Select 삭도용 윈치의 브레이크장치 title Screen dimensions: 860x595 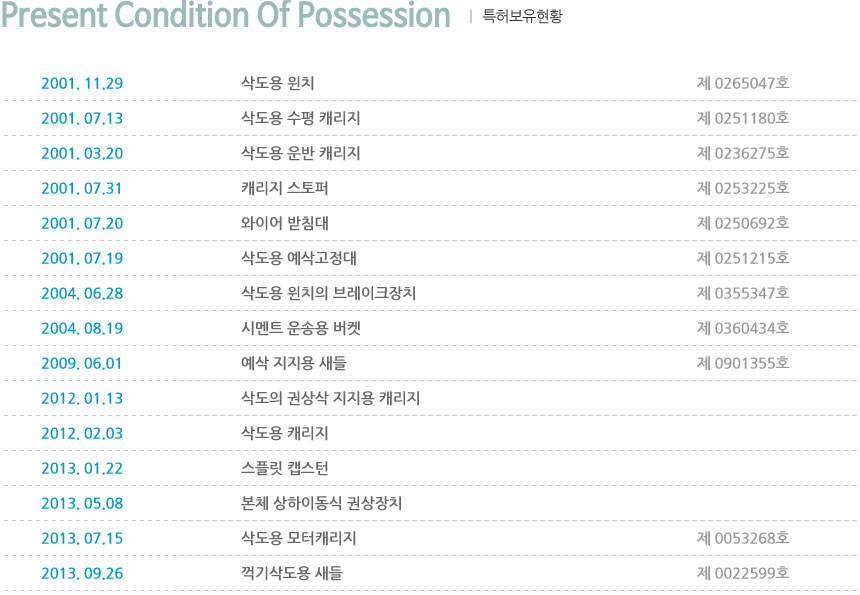(329, 293)
